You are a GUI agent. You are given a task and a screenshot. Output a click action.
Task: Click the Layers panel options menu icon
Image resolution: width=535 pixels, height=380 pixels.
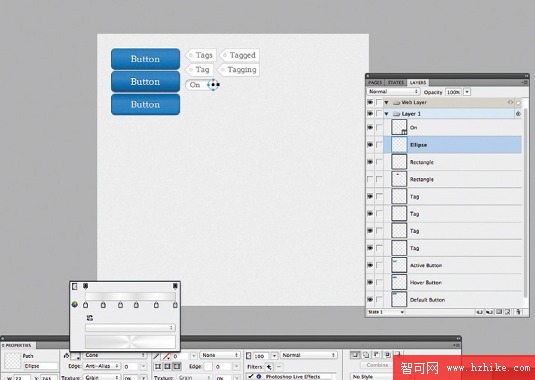pos(525,83)
